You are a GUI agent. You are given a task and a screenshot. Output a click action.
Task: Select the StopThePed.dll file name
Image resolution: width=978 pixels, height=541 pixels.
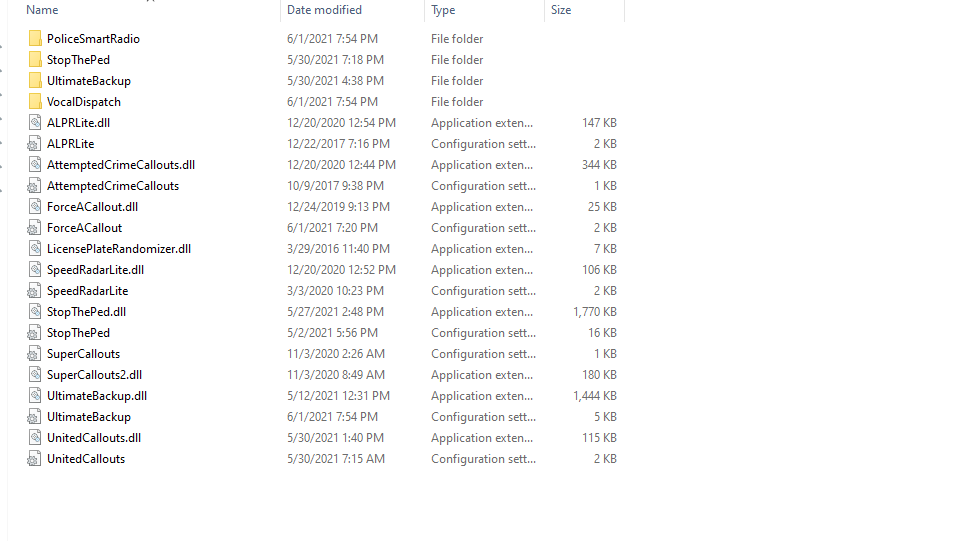click(x=86, y=312)
